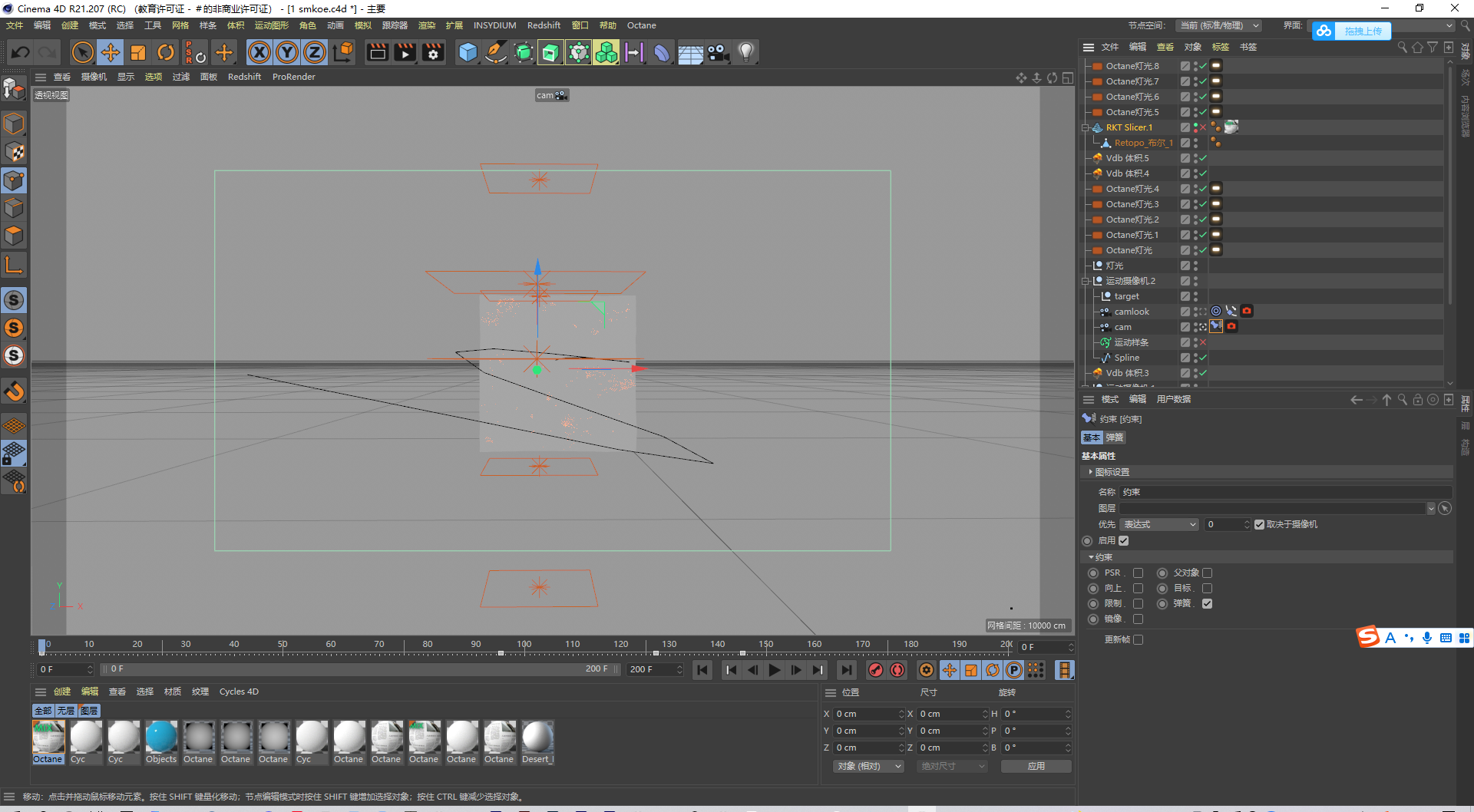Open the bend deformer icon
The width and height of the screenshot is (1474, 812).
point(662,52)
